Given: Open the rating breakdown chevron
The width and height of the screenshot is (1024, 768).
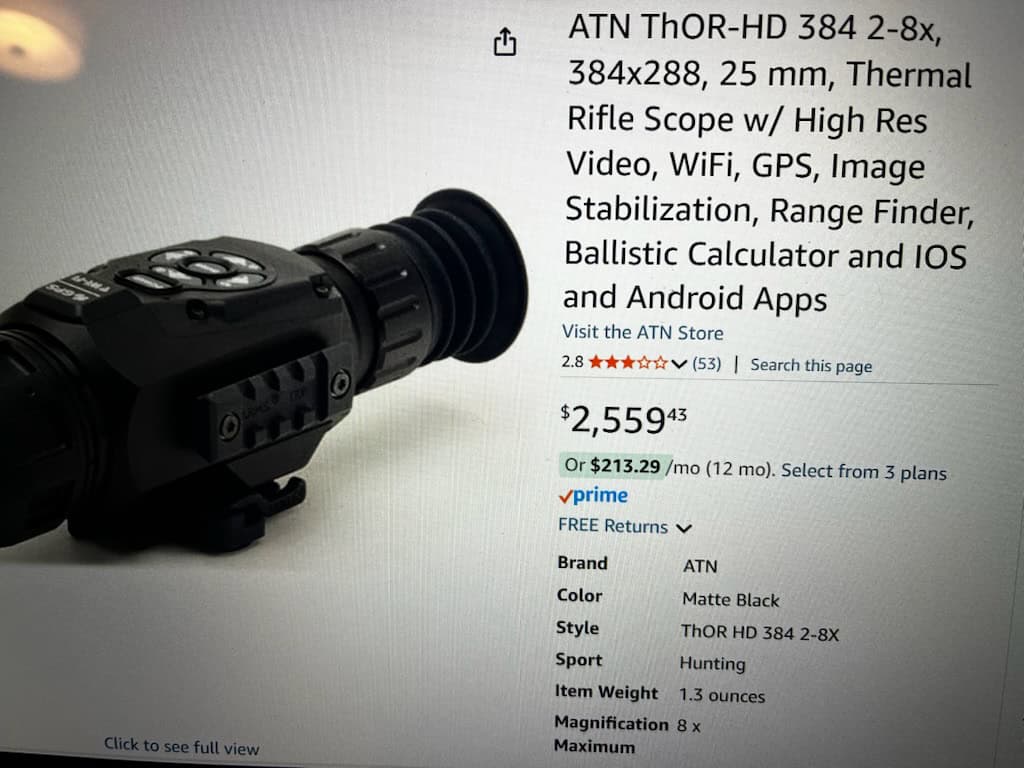Looking at the screenshot, I should point(679,364).
